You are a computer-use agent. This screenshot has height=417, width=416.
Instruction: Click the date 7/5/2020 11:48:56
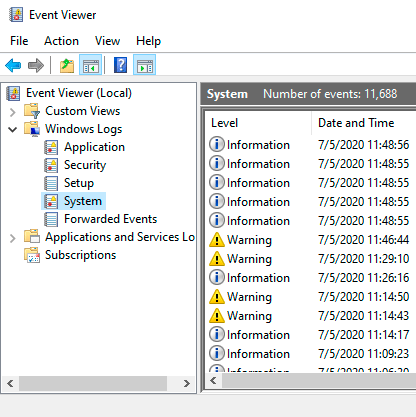tap(363, 145)
